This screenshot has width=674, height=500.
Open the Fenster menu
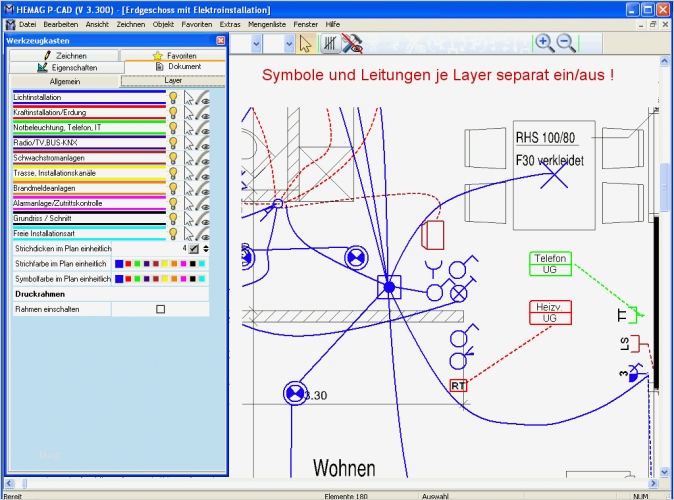click(x=305, y=25)
